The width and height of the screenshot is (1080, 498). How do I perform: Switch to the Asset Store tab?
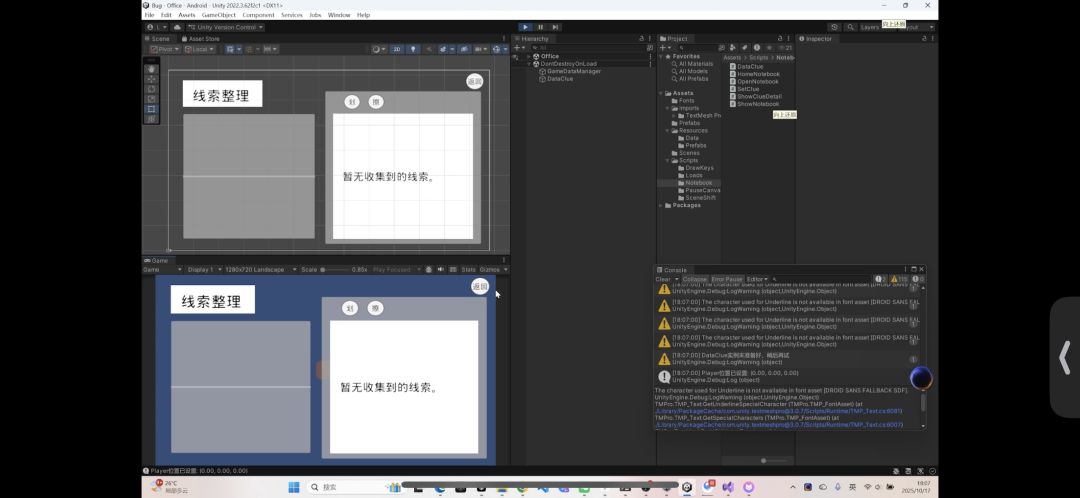click(x=203, y=38)
